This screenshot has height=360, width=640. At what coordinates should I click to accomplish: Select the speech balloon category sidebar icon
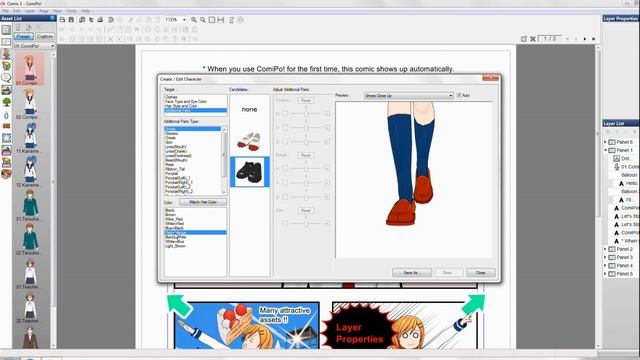6,78
